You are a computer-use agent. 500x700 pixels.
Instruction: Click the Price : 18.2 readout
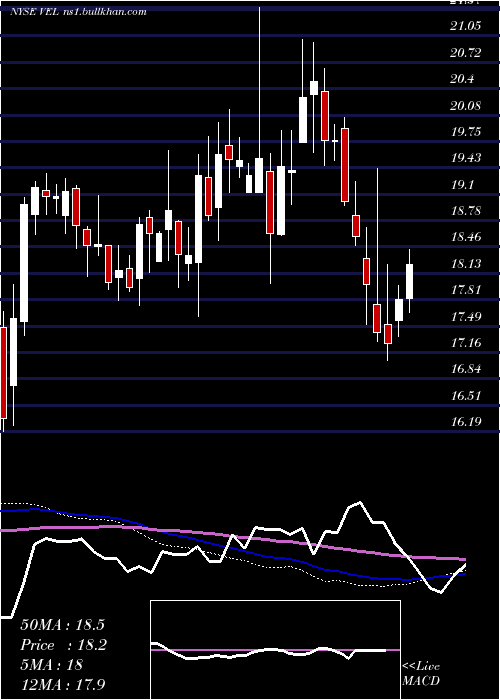click(x=63, y=645)
